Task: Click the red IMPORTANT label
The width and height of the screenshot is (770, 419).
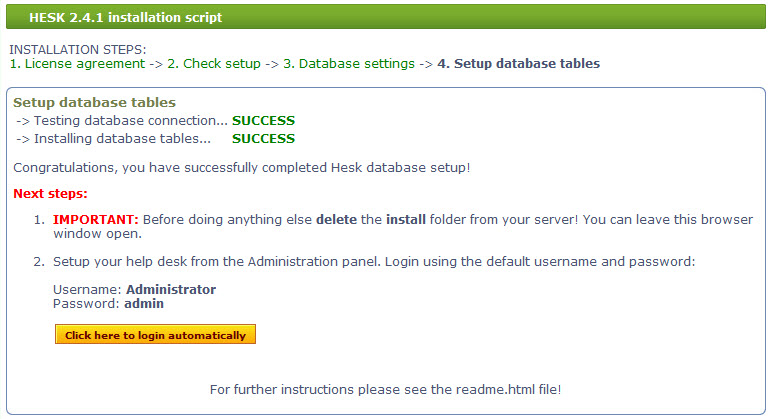Action: 96,220
